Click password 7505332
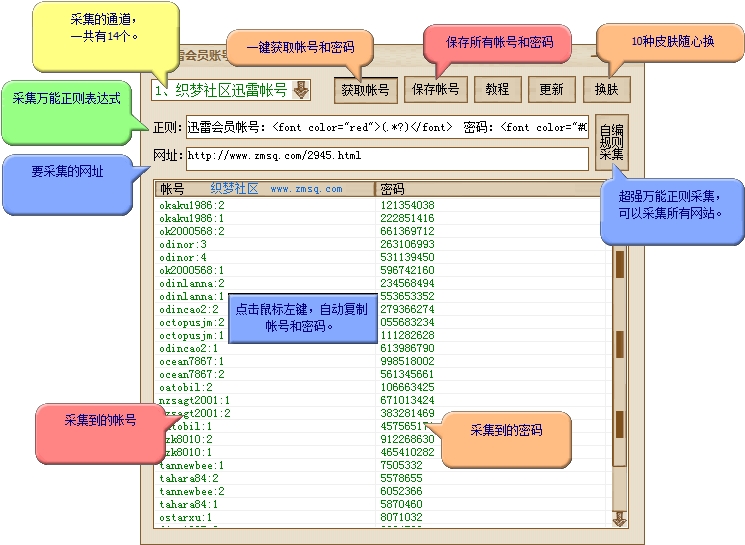 pos(401,465)
